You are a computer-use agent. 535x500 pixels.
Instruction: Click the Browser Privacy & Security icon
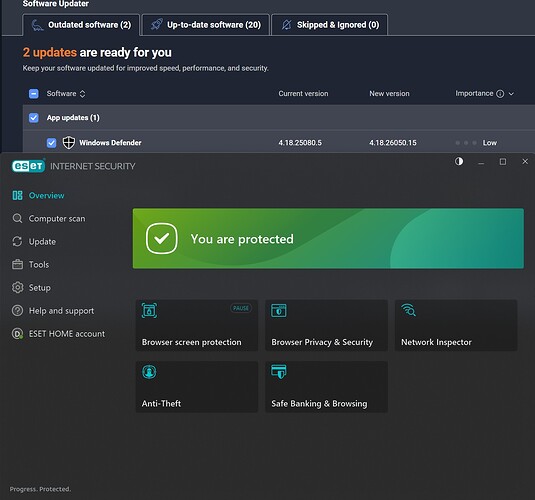(x=279, y=310)
